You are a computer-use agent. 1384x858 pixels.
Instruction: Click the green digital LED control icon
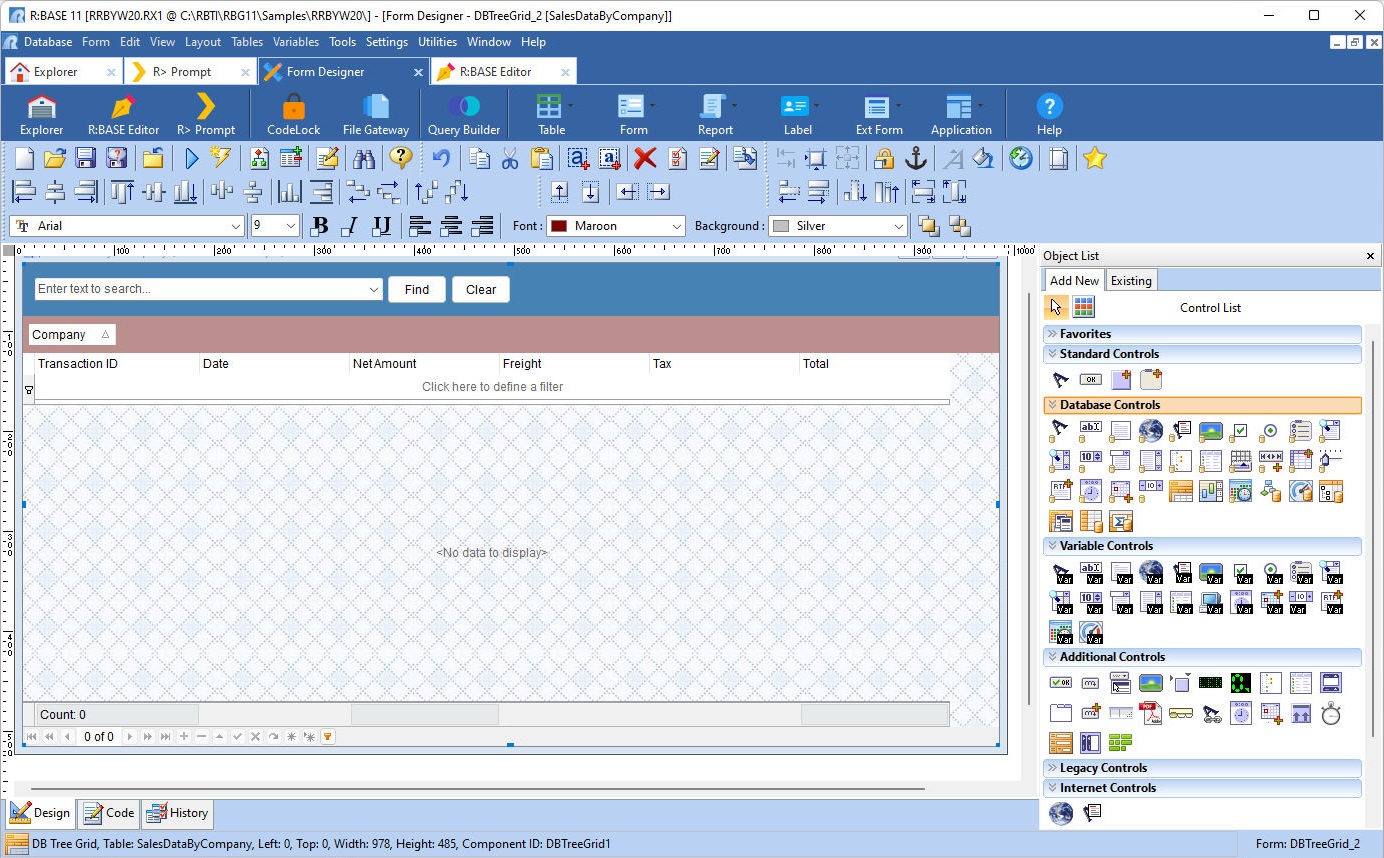(1240, 683)
